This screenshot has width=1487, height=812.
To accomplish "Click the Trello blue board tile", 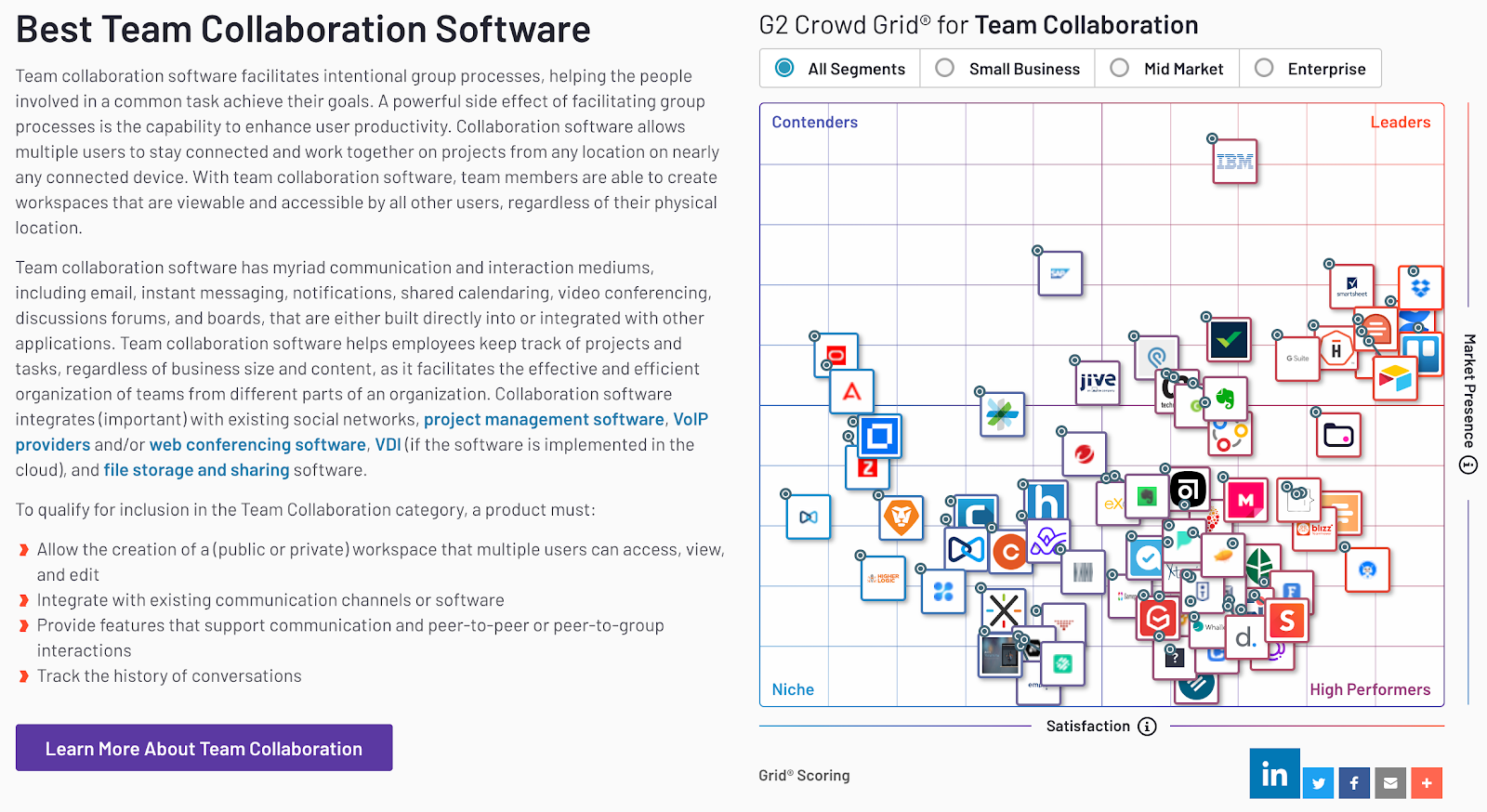I will 1422,353.
